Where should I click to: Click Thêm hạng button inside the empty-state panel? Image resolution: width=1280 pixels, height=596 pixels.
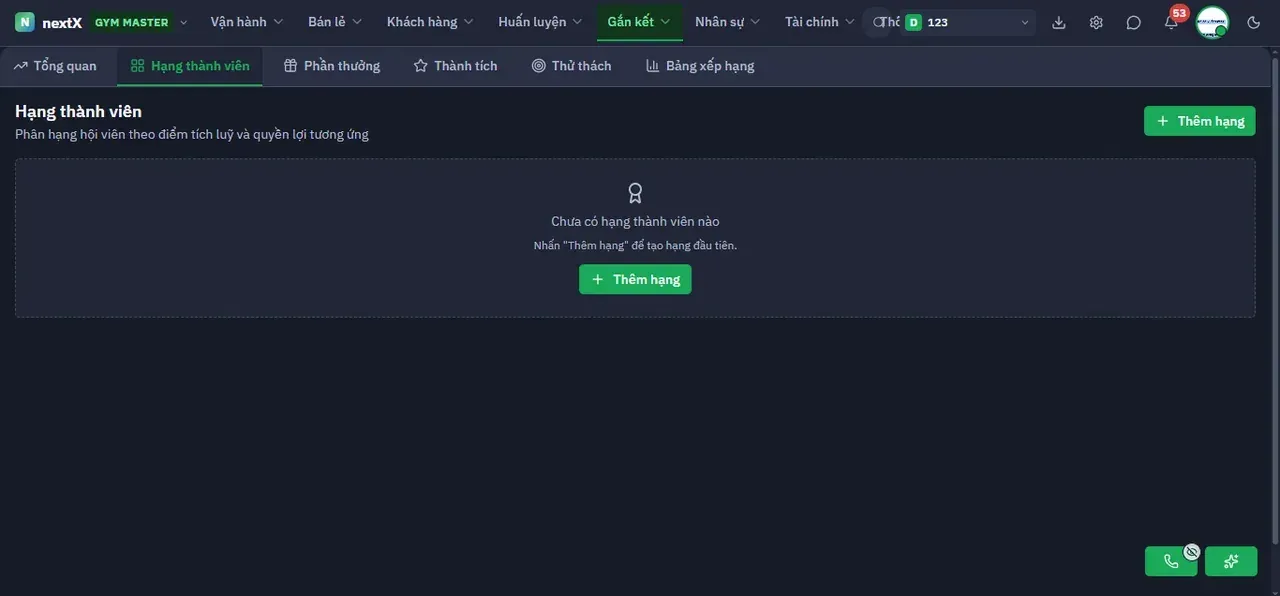(x=635, y=279)
